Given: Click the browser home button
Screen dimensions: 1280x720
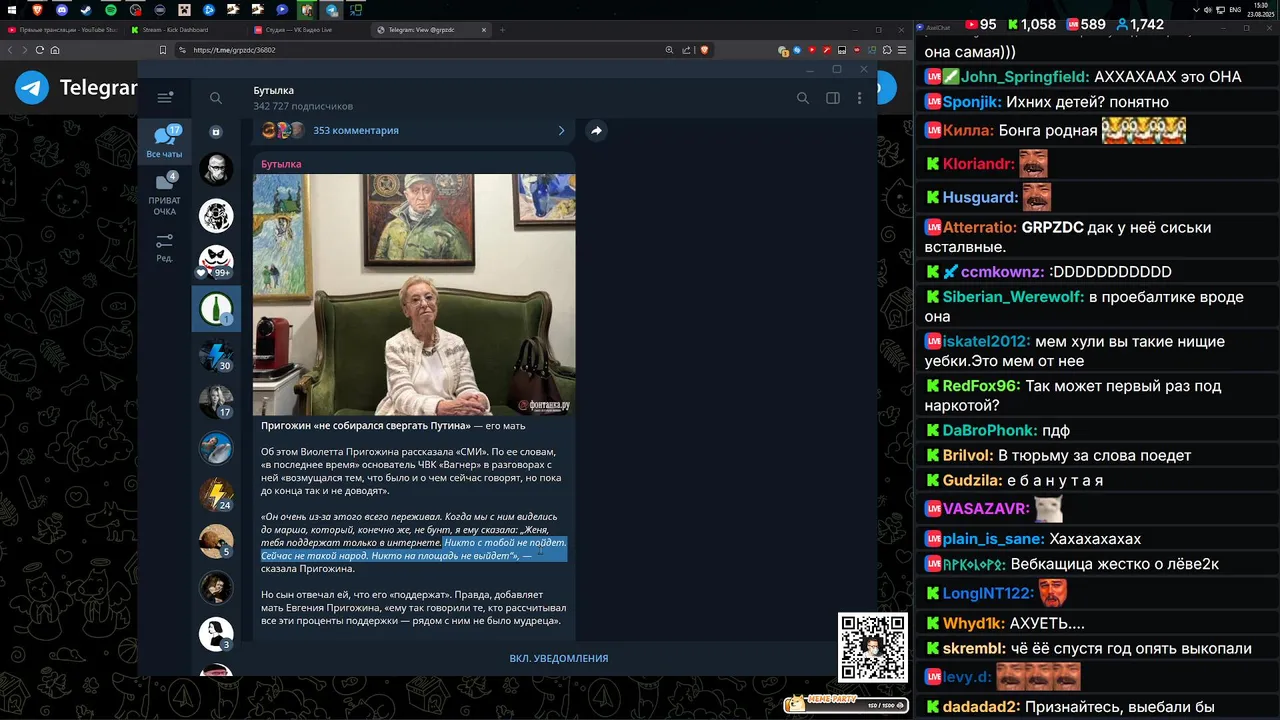Looking at the screenshot, I should click(55, 50).
